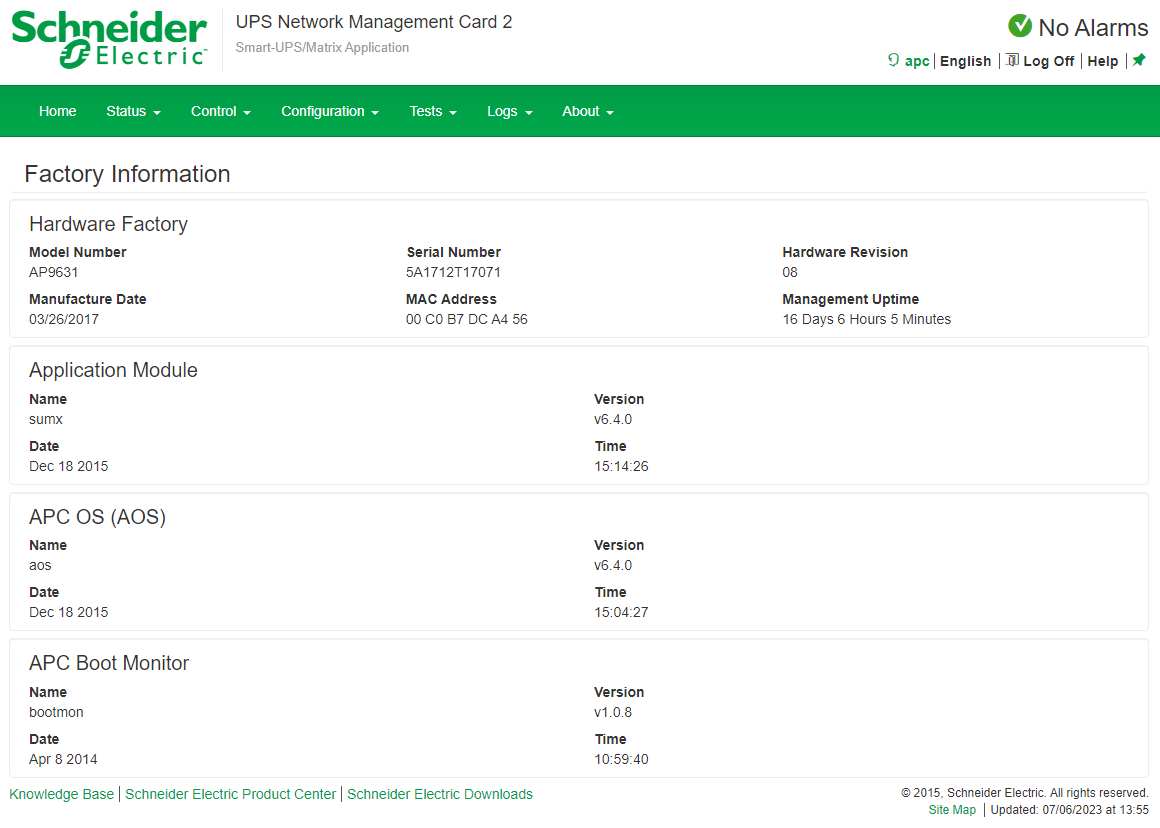Select Application Module time 15:14:26
The height and width of the screenshot is (828, 1160).
coord(621,467)
